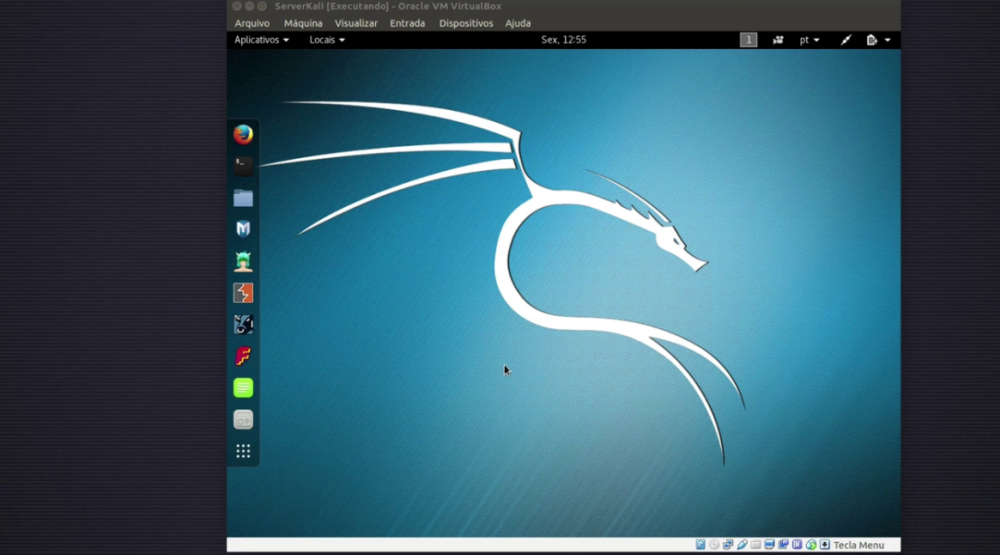The image size is (1000, 555).
Task: Open Maltego from the dock
Action: [x=243, y=324]
